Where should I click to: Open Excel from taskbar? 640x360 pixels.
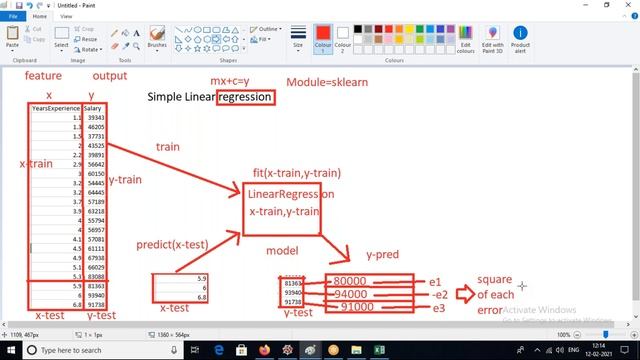point(379,350)
